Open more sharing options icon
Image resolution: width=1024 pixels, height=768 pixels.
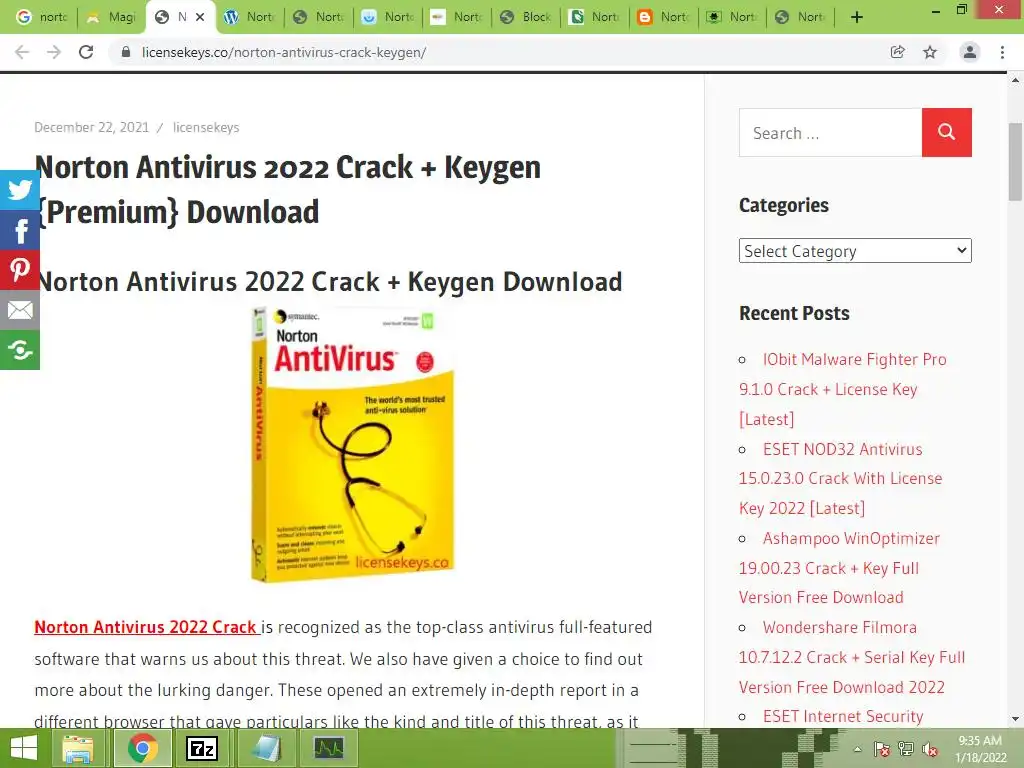20,349
